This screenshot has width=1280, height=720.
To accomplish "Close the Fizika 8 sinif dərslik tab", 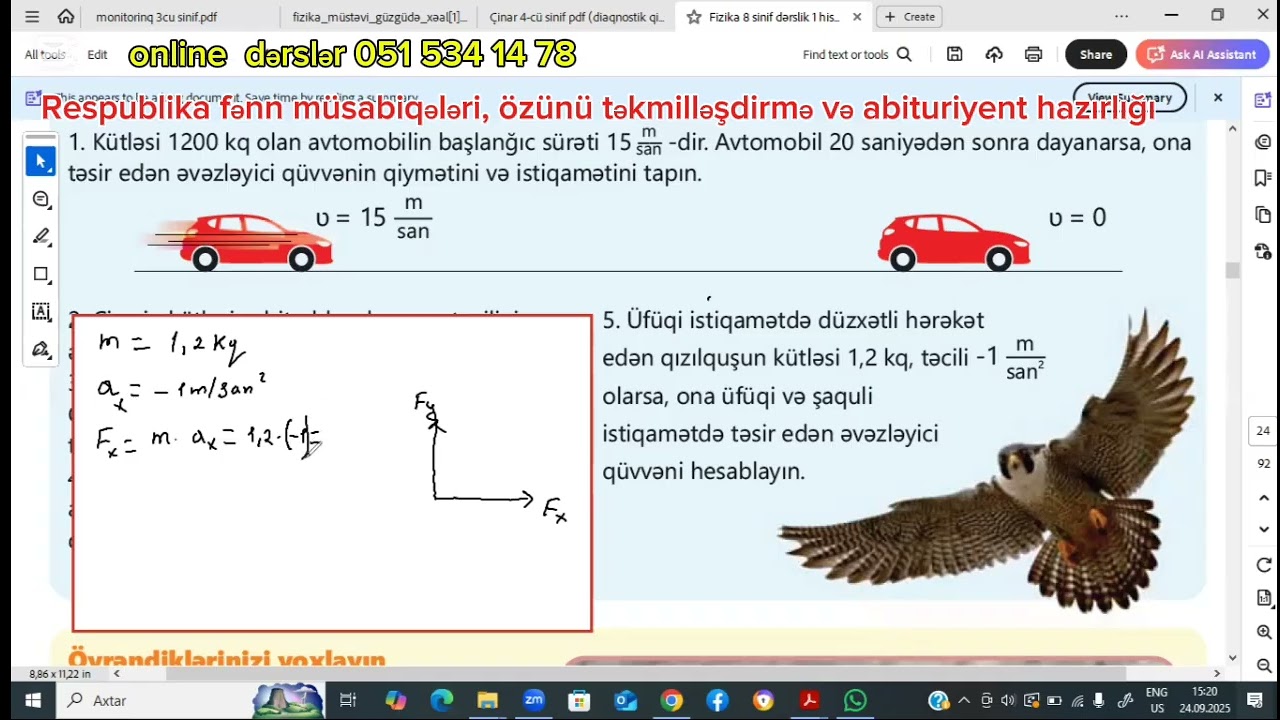I will point(857,17).
